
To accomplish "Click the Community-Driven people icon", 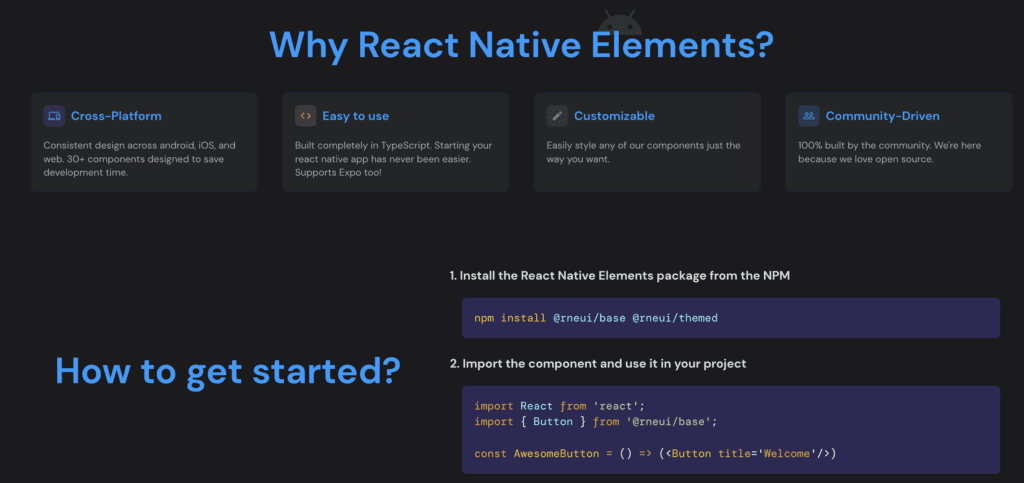I will 808,116.
